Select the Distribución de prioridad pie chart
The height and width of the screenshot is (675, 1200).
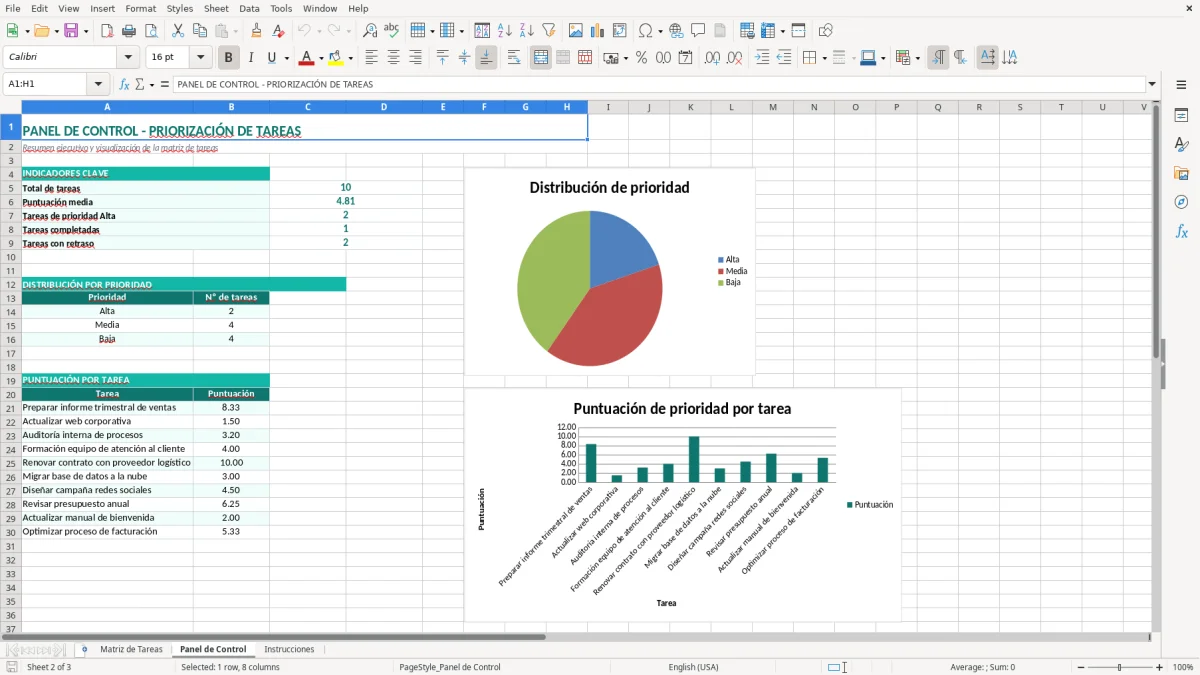pos(609,271)
